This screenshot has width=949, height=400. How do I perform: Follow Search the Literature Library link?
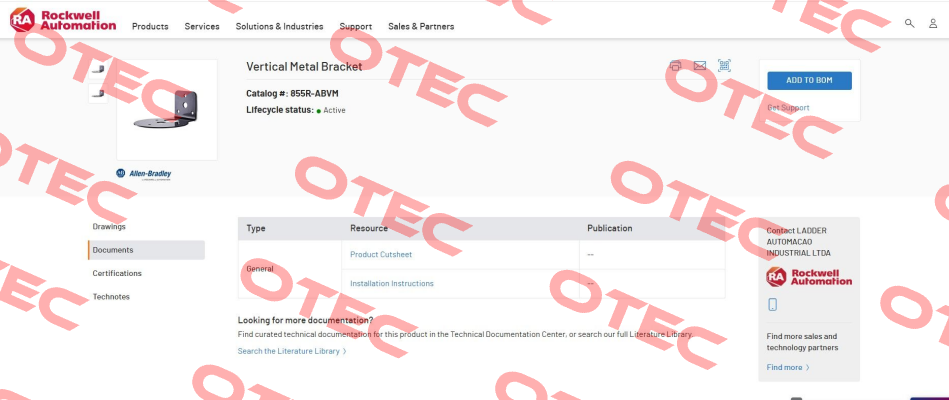coord(292,351)
